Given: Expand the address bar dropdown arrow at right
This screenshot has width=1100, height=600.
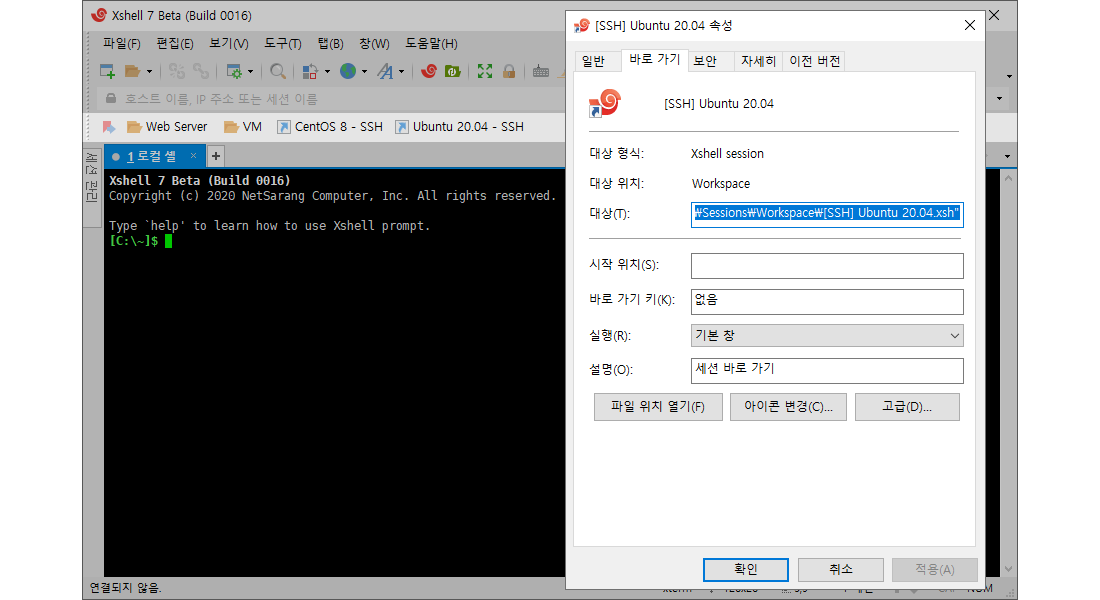Looking at the screenshot, I should click(1000, 99).
